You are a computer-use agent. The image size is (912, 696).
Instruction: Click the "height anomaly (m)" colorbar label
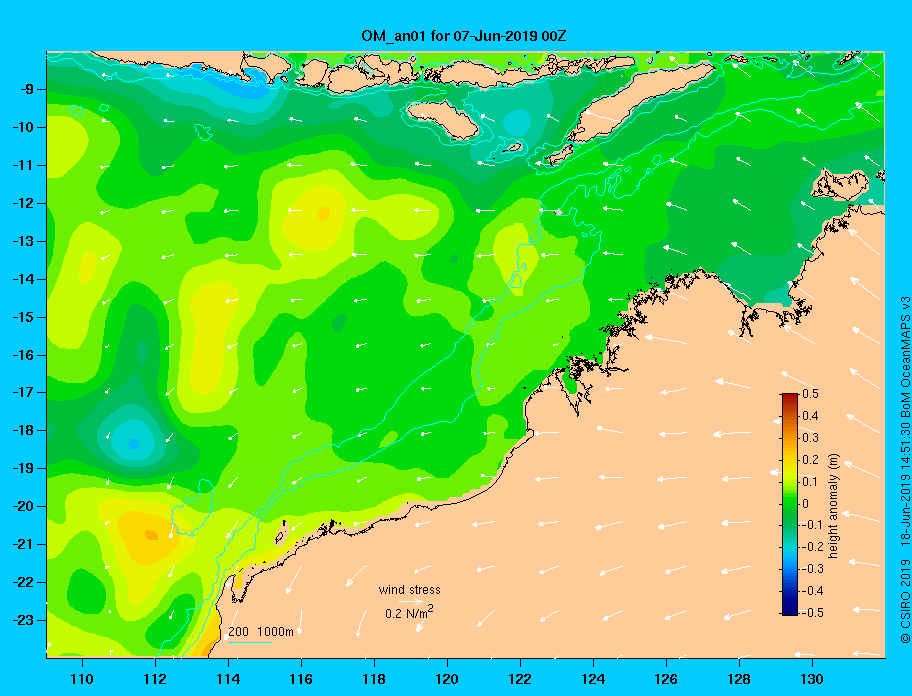(x=833, y=506)
